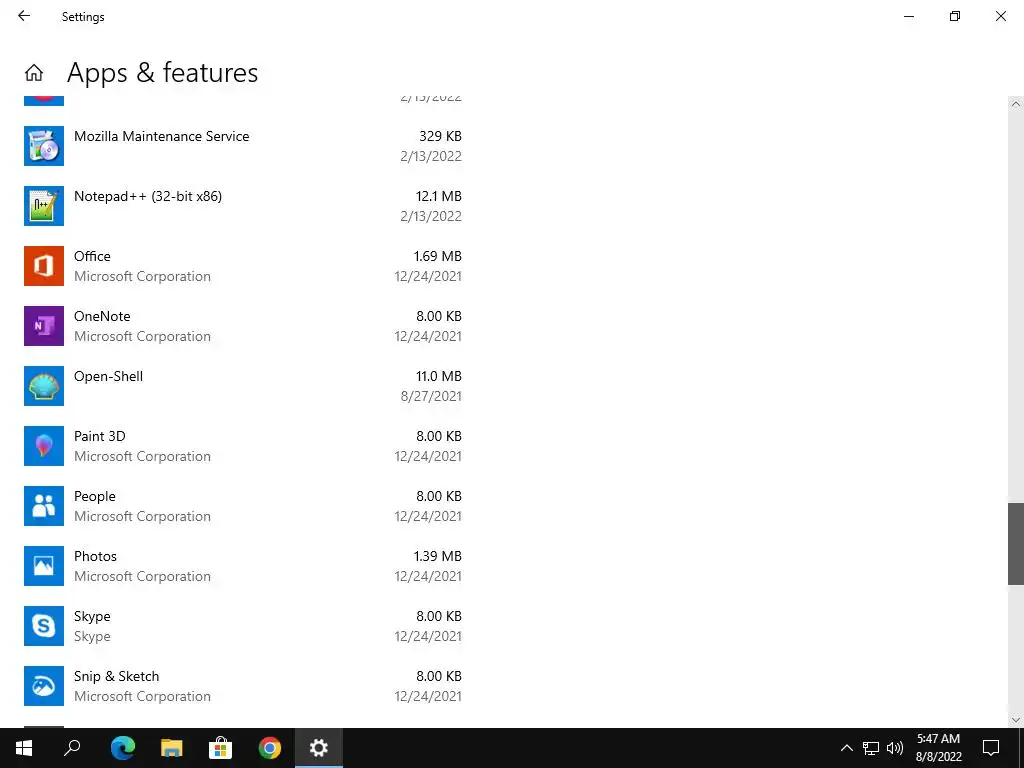The height and width of the screenshot is (768, 1024).
Task: Open taskbar search magnifier
Action: coord(72,748)
